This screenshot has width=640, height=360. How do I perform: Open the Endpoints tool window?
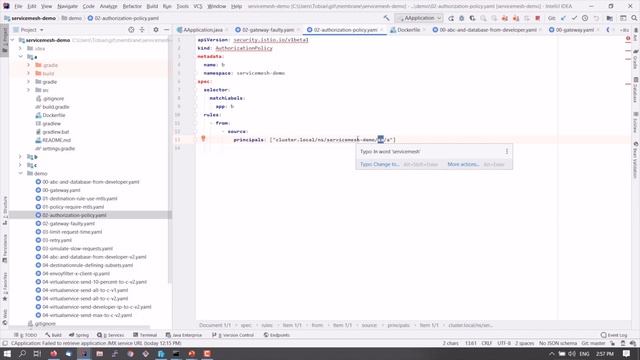277,335
